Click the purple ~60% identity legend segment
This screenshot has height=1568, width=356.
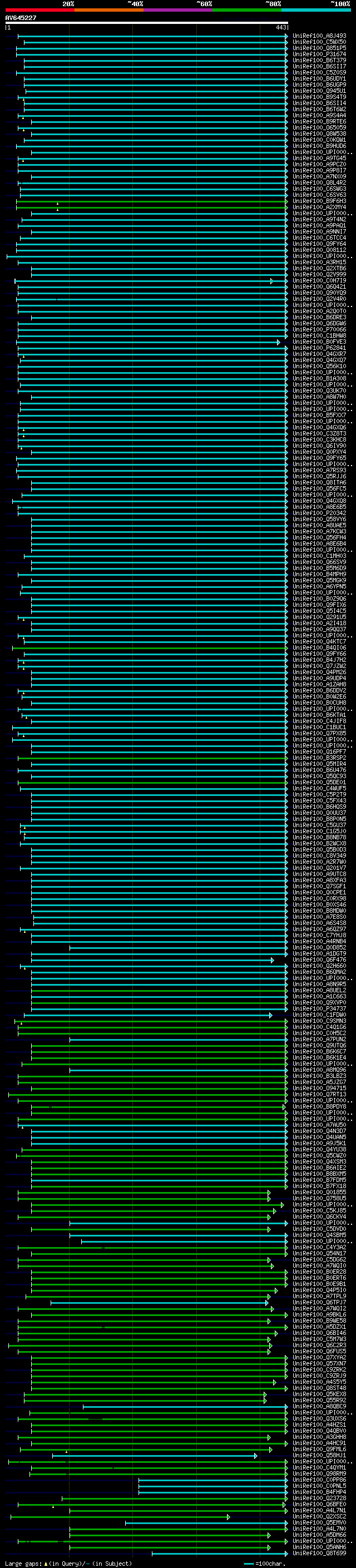tap(179, 10)
